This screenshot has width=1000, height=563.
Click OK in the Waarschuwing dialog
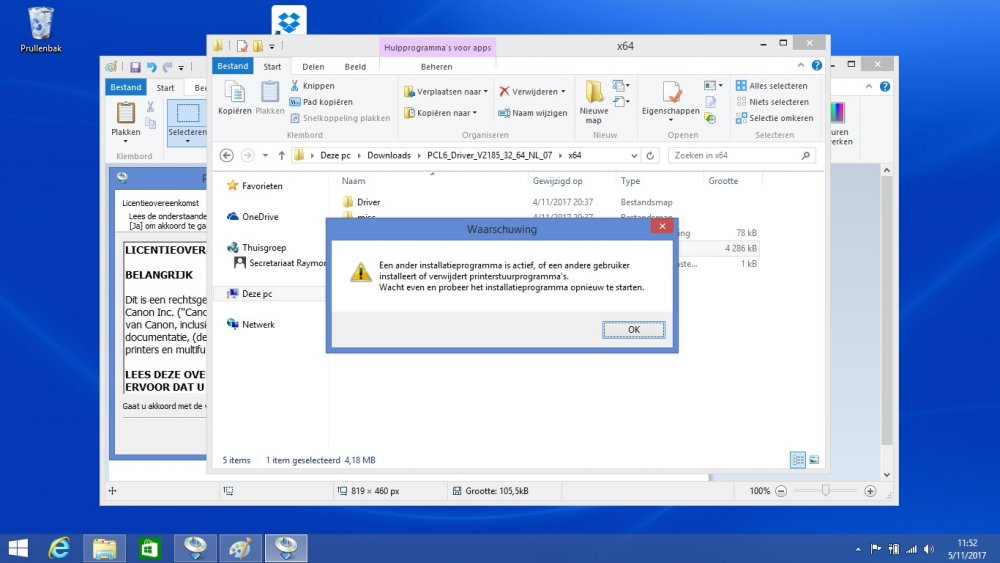point(633,329)
